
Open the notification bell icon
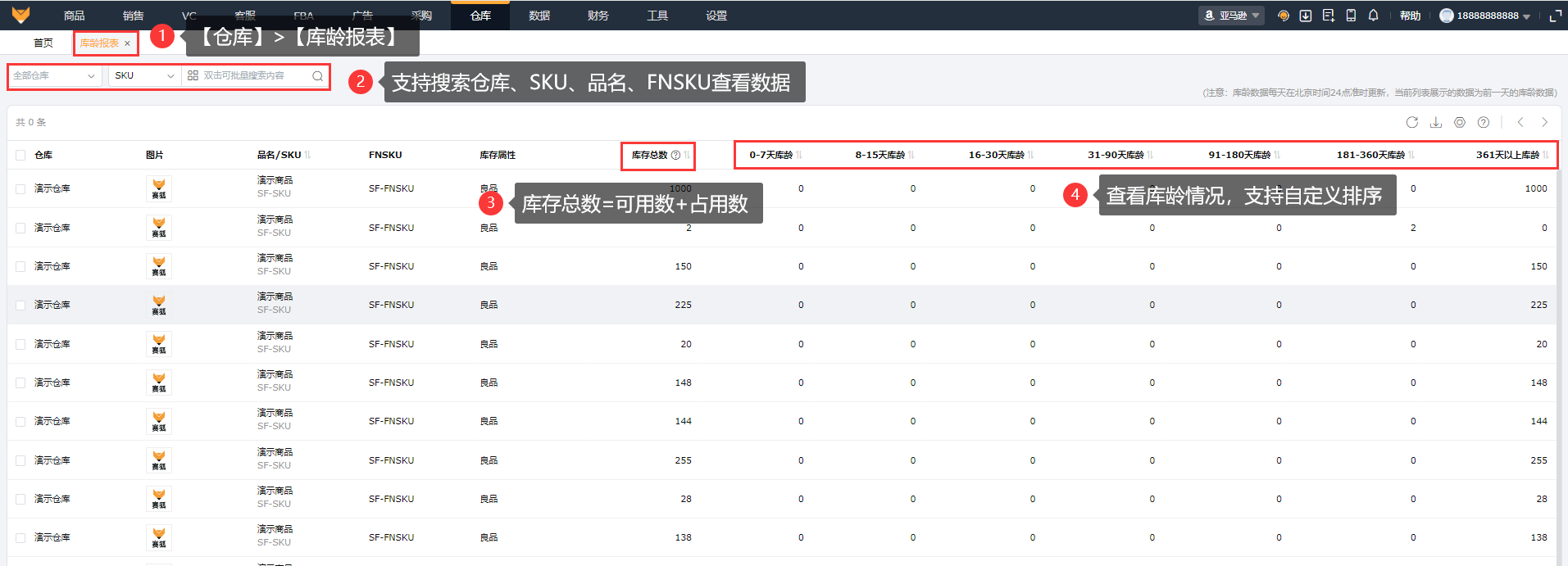tap(1373, 16)
